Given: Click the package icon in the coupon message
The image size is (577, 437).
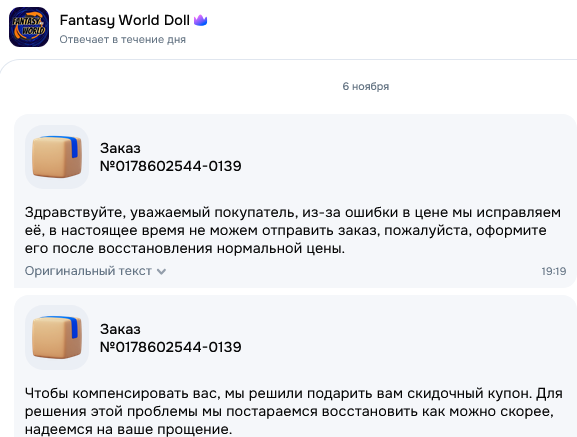Looking at the screenshot, I should pos(57,337).
